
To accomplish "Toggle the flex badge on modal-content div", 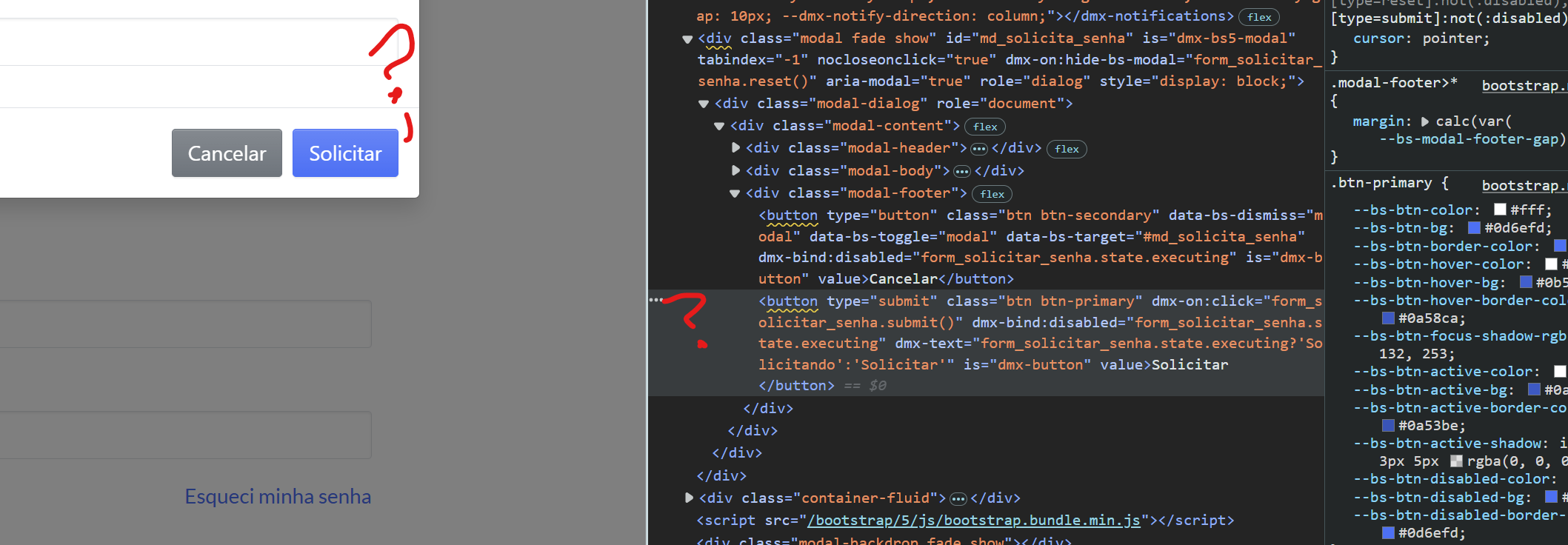I will coord(984,127).
